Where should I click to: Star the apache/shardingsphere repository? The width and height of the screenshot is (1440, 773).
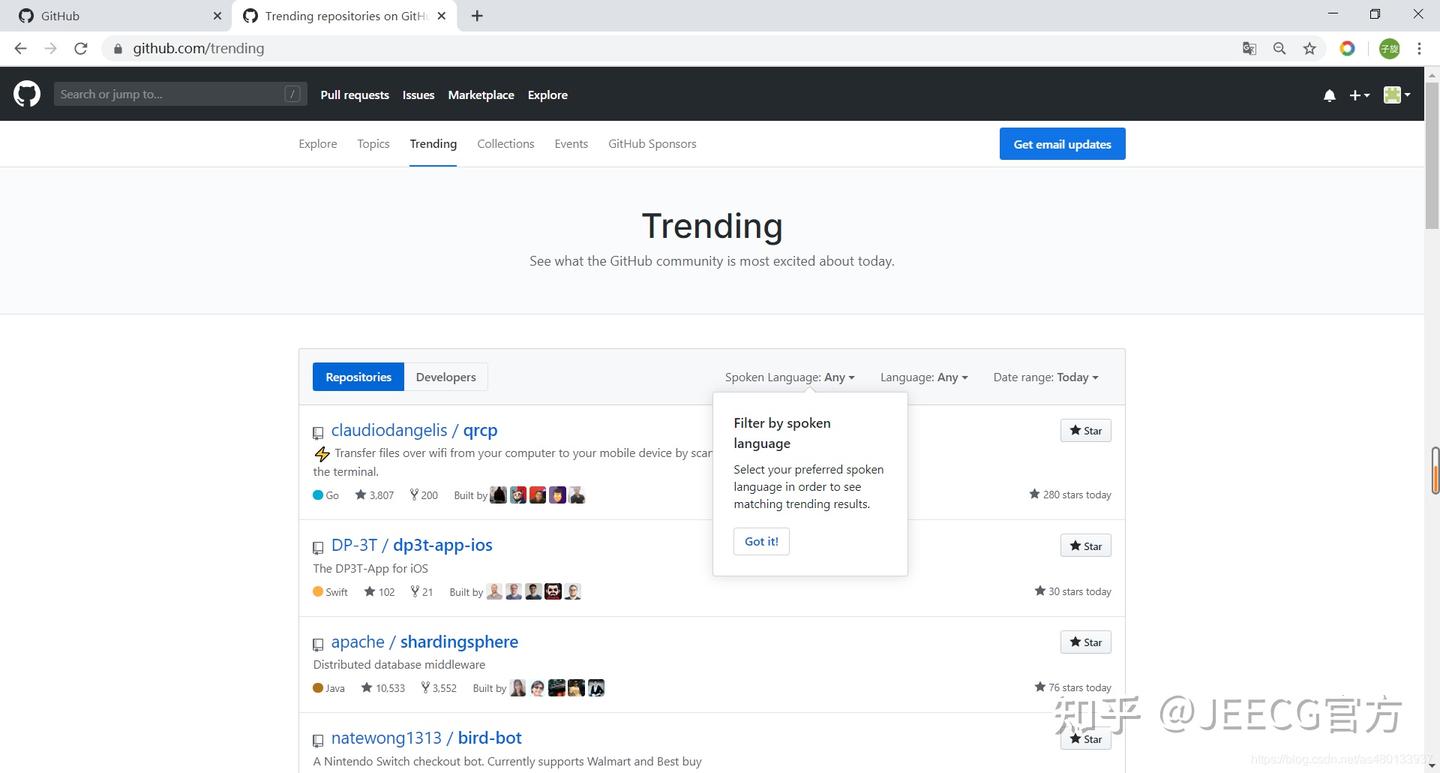[1085, 642]
